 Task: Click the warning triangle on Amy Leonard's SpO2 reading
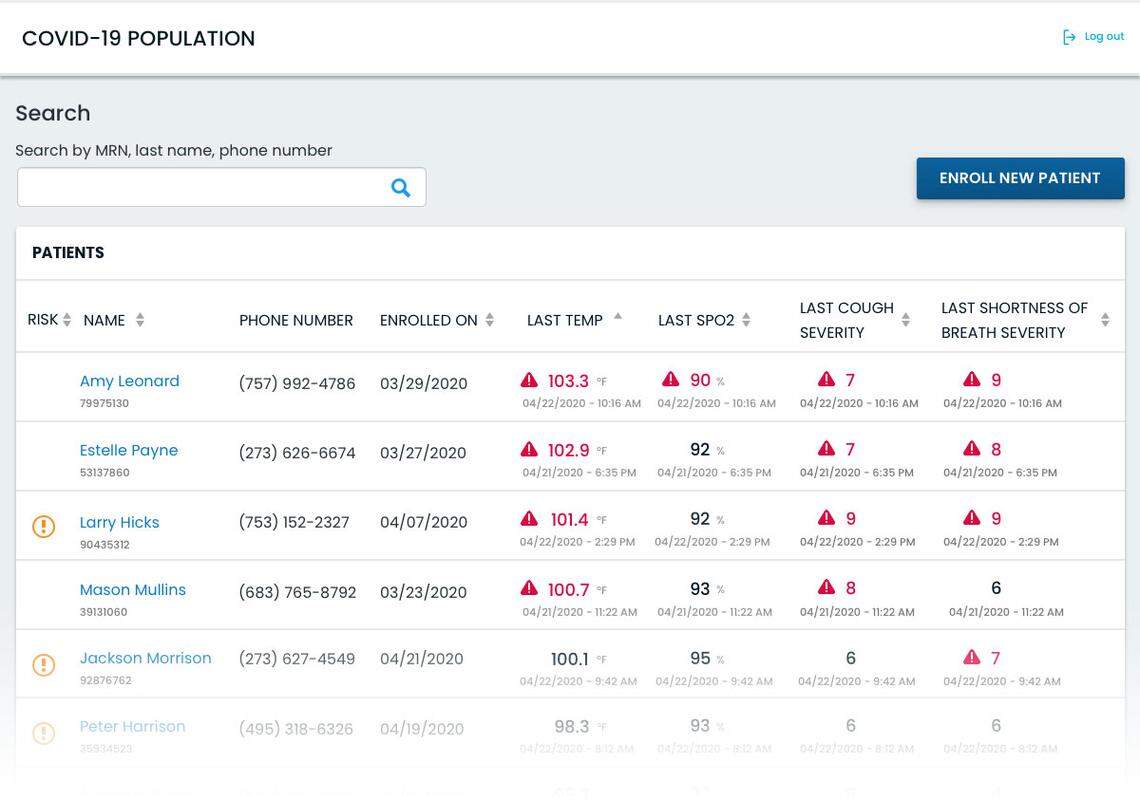[x=669, y=378]
